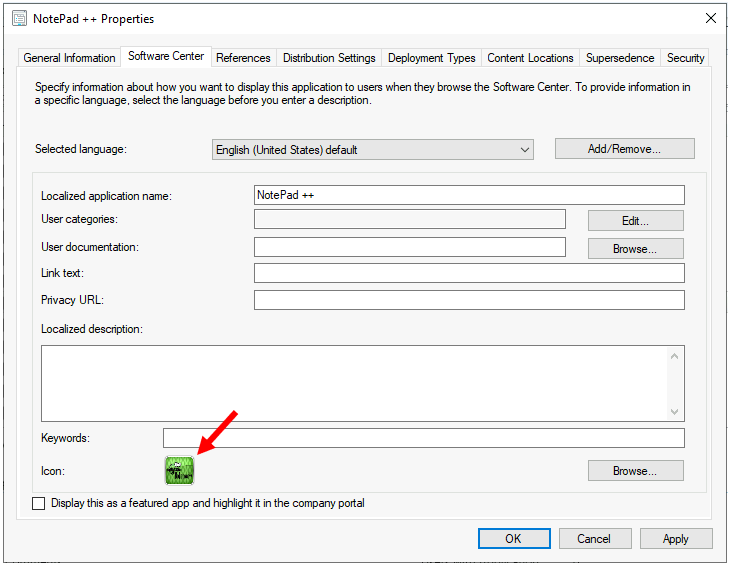Enable the featured app checkbox
The width and height of the screenshot is (732, 567).
pyautogui.click(x=39, y=503)
